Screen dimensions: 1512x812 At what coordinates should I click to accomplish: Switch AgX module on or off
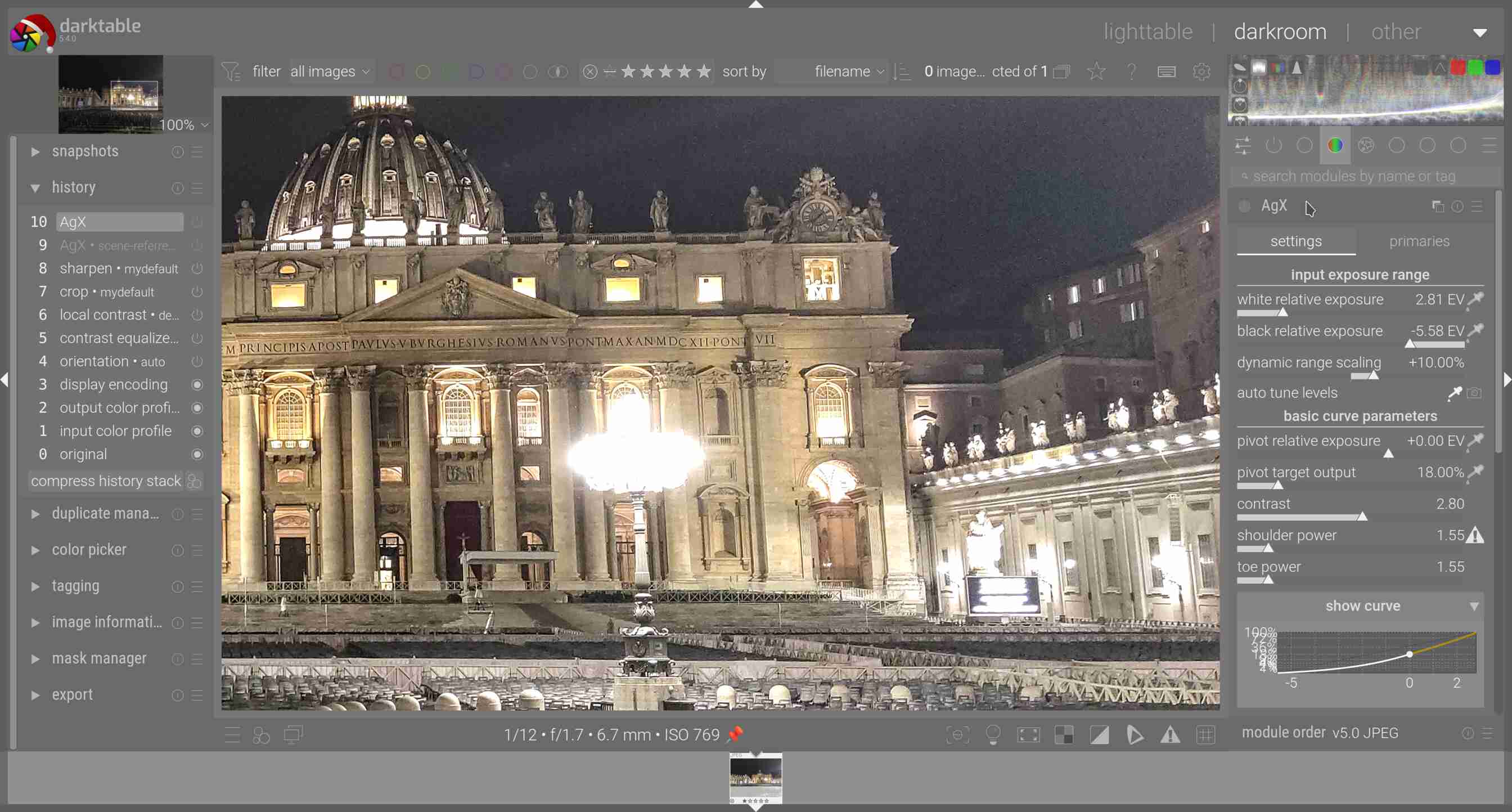click(x=1244, y=206)
